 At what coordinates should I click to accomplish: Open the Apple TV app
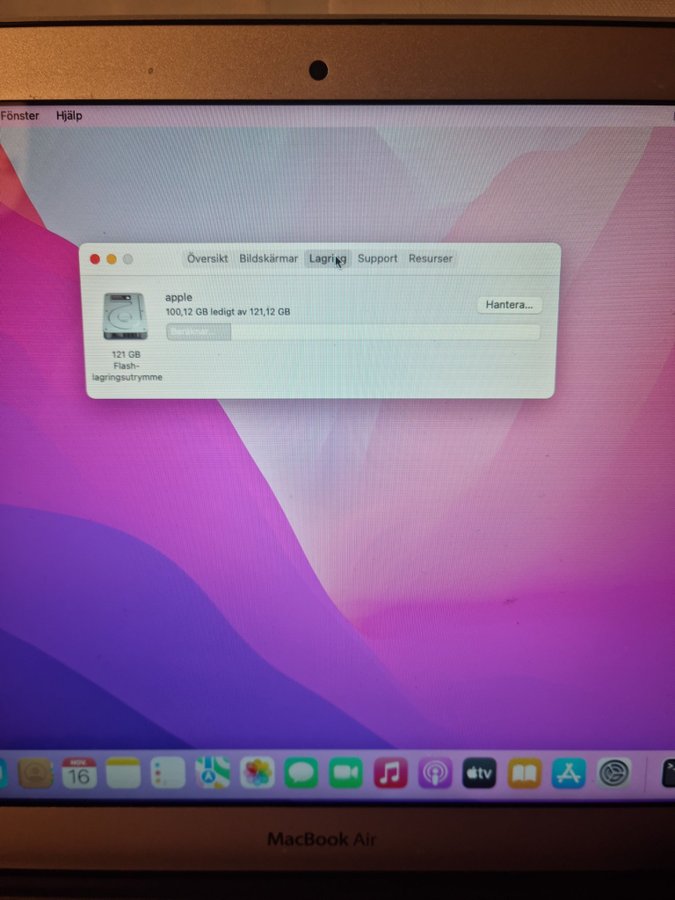[x=479, y=772]
